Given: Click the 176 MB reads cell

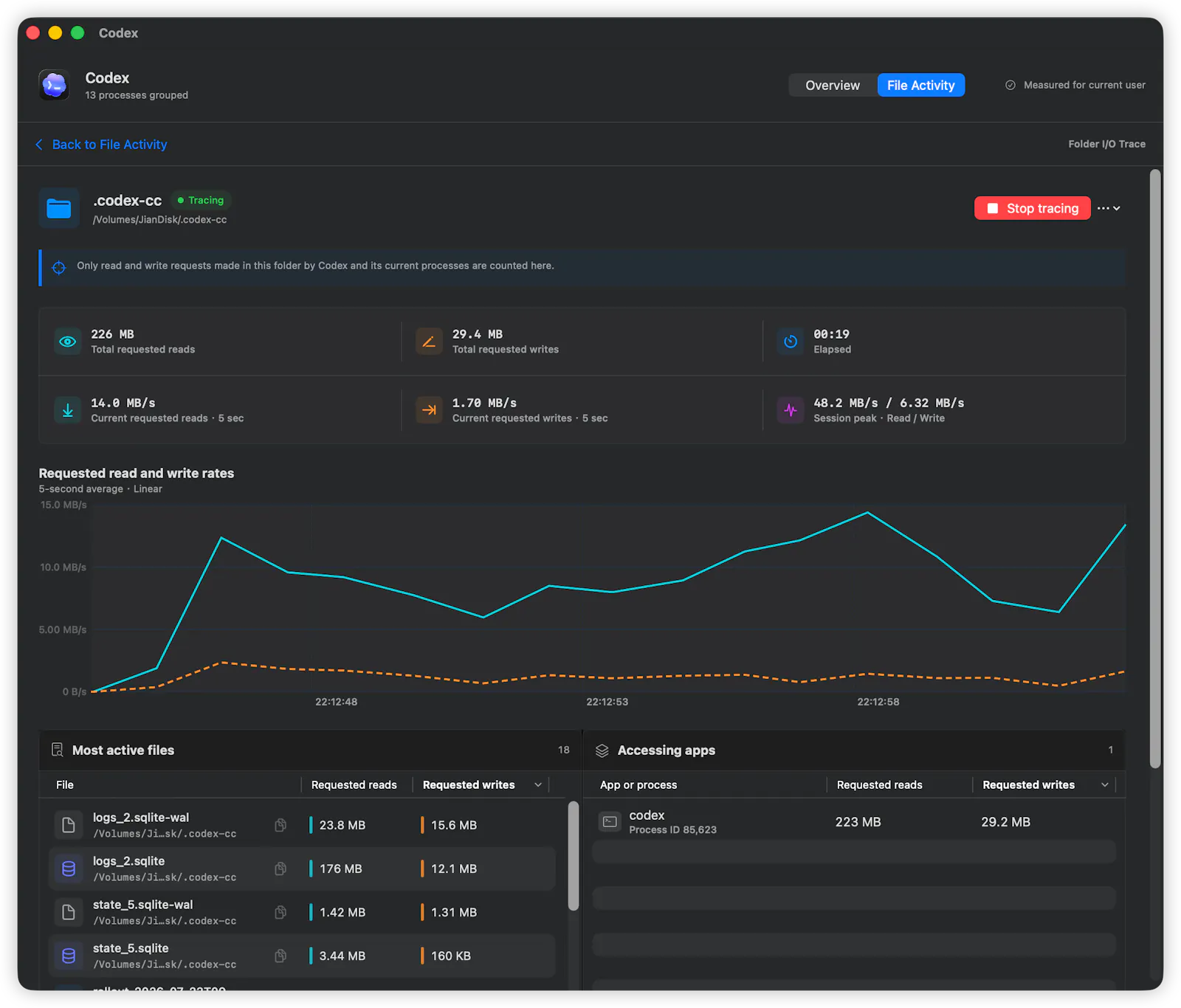Looking at the screenshot, I should [x=341, y=869].
